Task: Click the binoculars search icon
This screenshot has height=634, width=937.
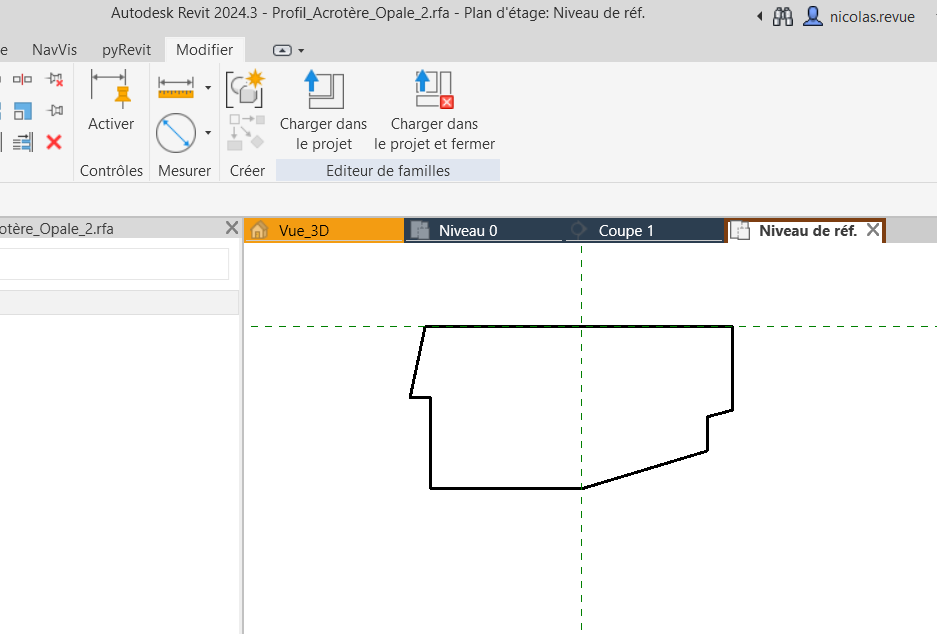Action: pos(782,17)
